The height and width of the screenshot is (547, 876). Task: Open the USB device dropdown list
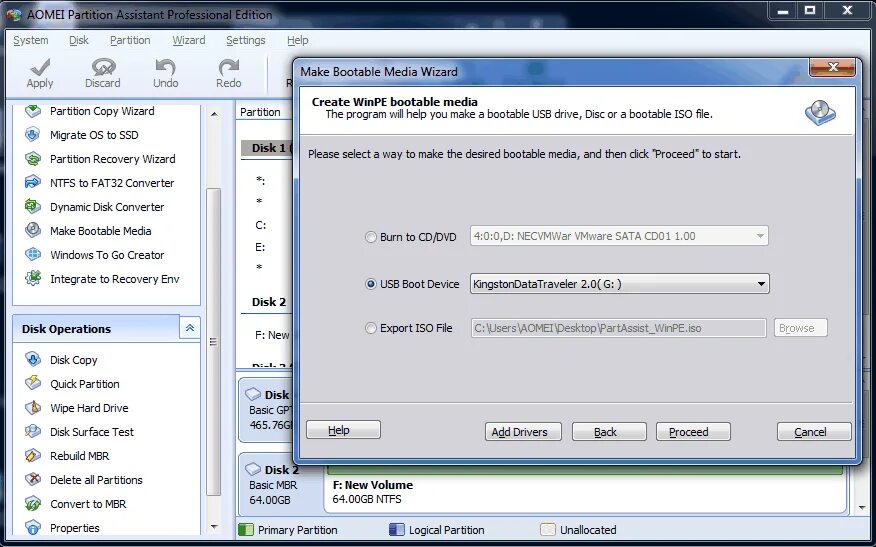761,284
